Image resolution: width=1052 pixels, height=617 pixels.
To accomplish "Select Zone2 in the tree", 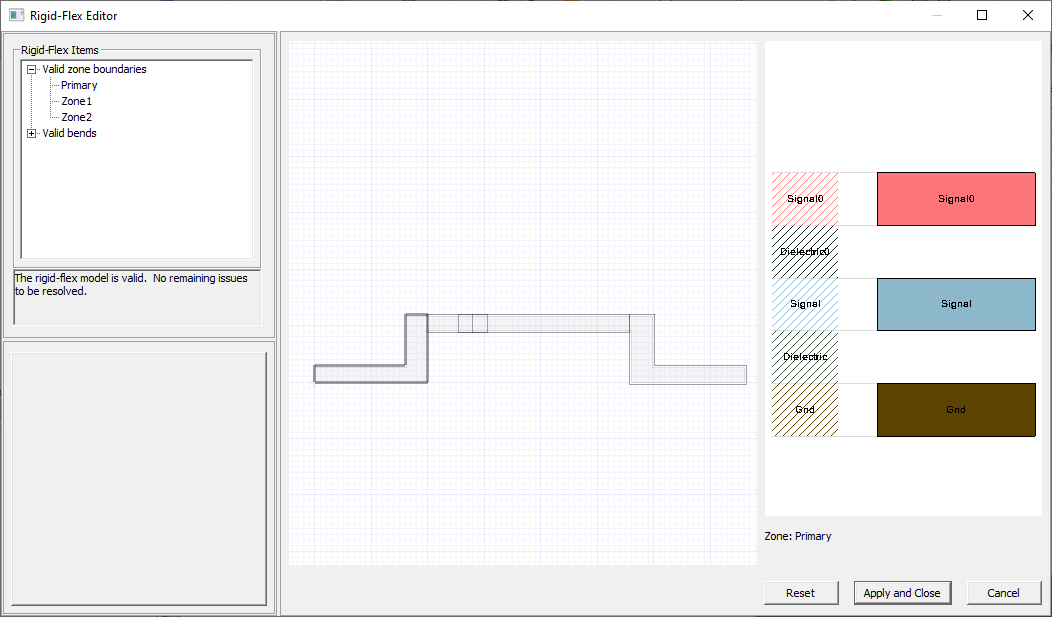I will tap(77, 118).
